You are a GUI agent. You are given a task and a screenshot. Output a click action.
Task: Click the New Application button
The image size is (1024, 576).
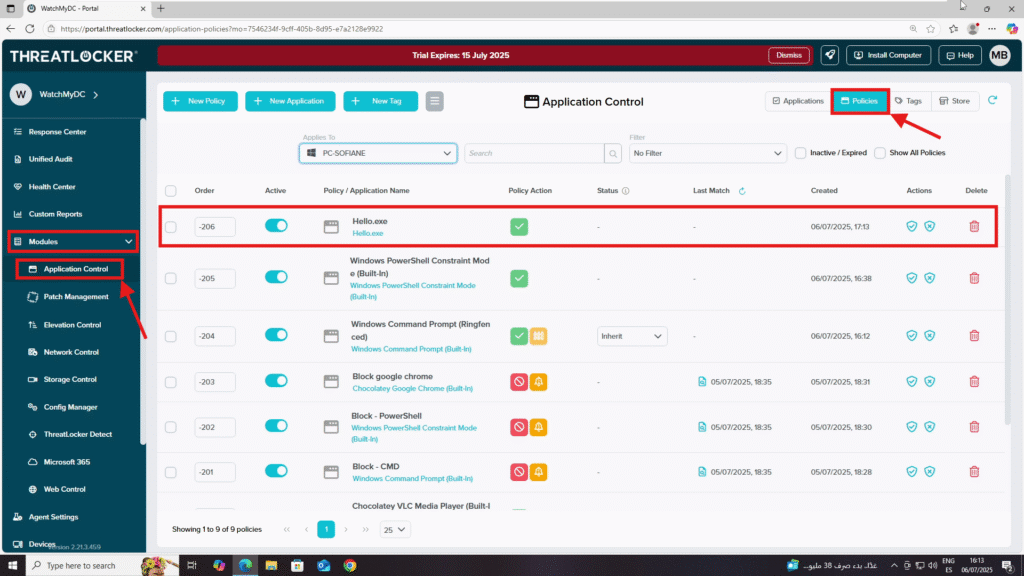[x=290, y=101]
